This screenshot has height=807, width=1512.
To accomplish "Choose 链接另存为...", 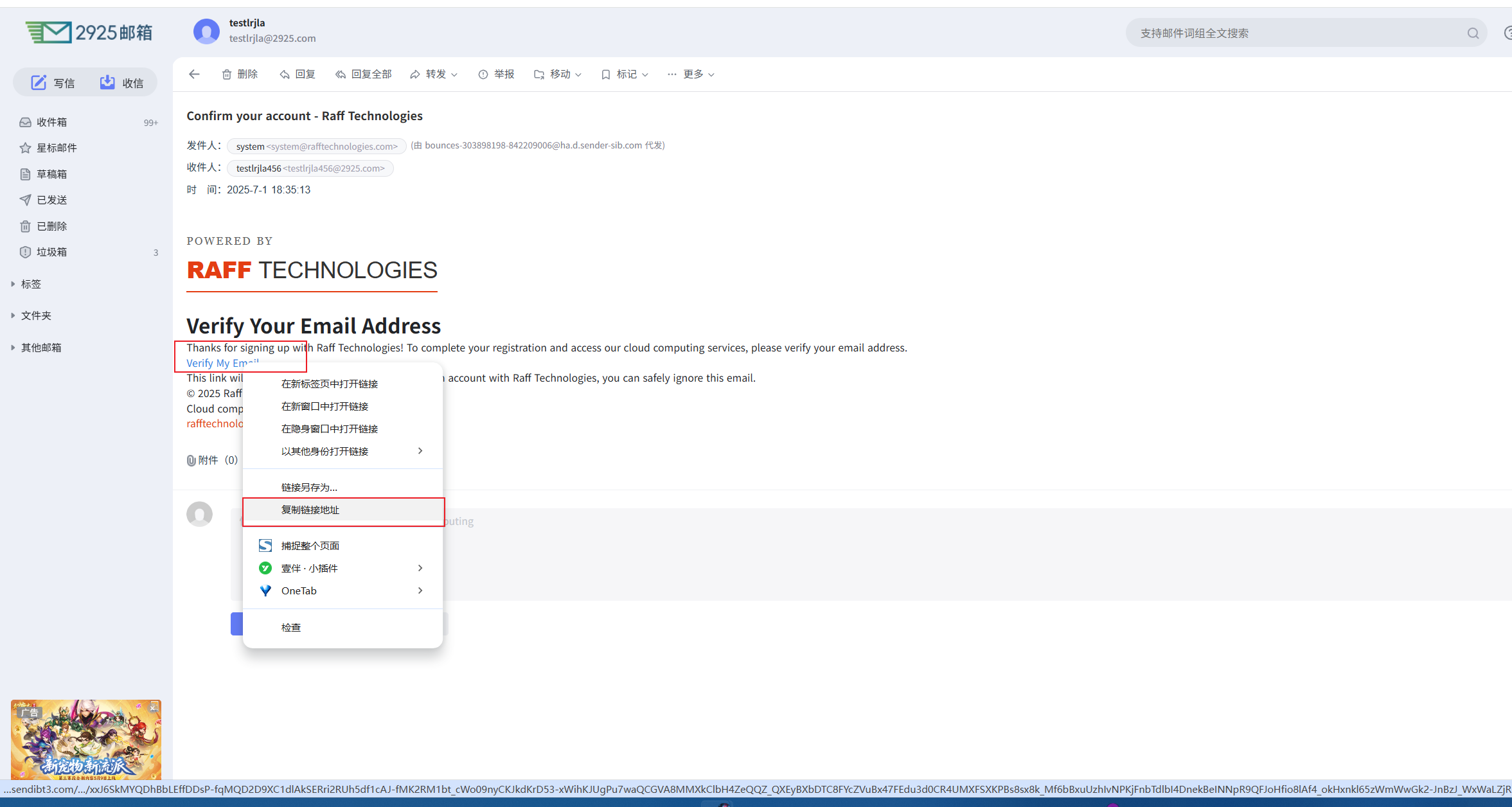I will tap(342, 487).
